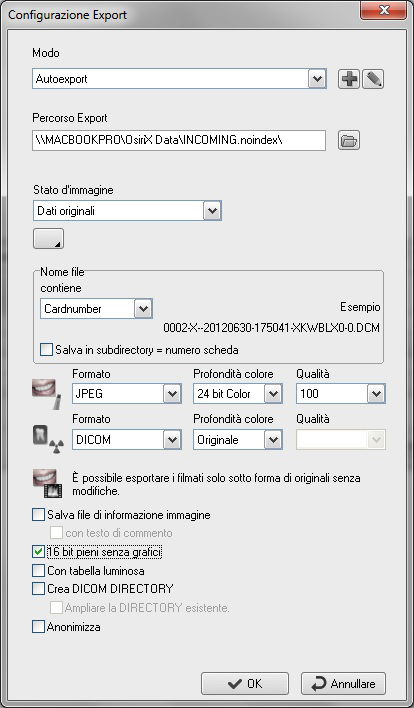Click the smile photo format icon
Image resolution: width=414 pixels, height=708 pixels.
tap(46, 394)
